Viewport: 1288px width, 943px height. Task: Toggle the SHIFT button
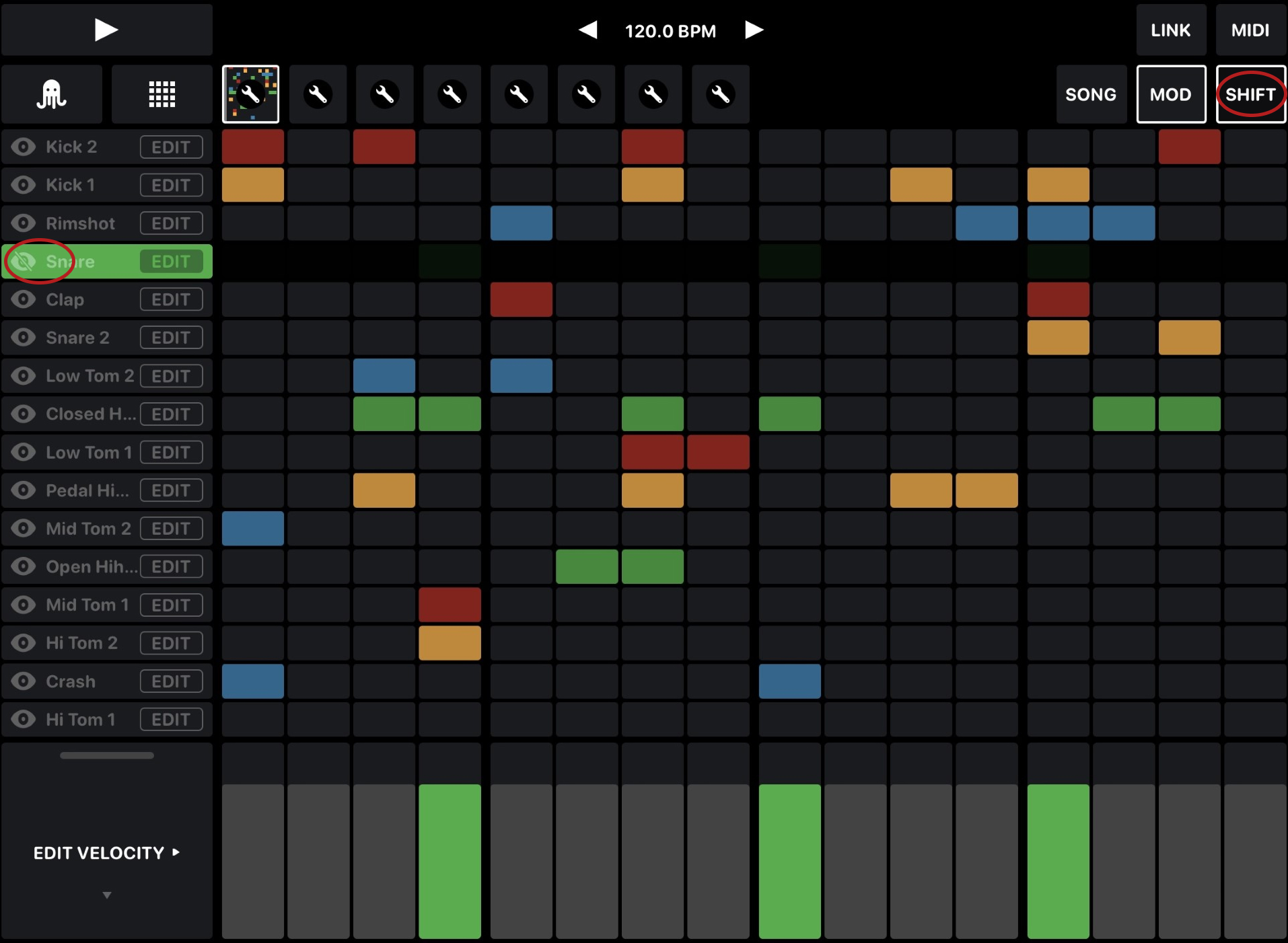coord(1251,94)
